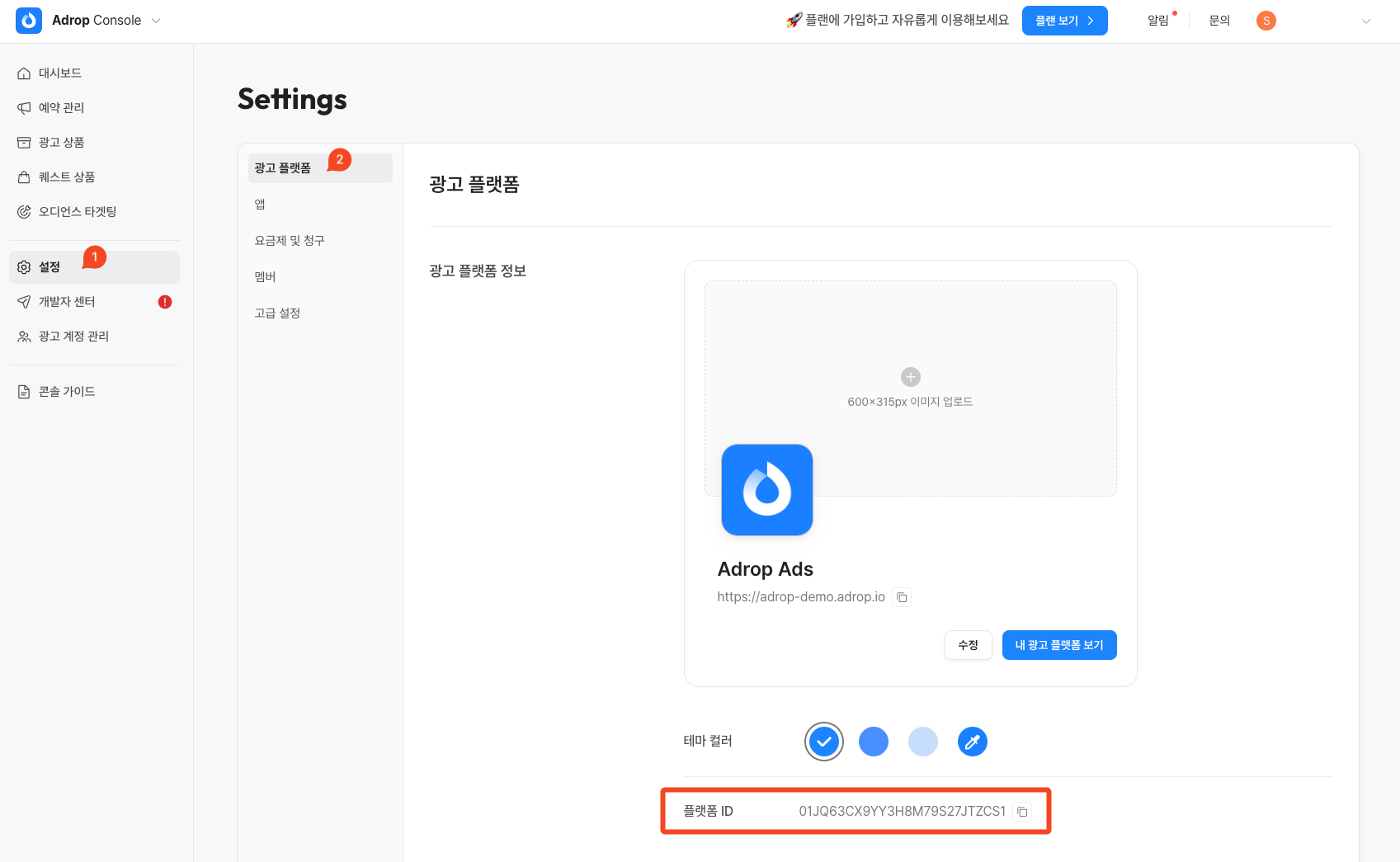Choose the medium blue theme color
This screenshot has width=1400, height=862.
(x=873, y=742)
